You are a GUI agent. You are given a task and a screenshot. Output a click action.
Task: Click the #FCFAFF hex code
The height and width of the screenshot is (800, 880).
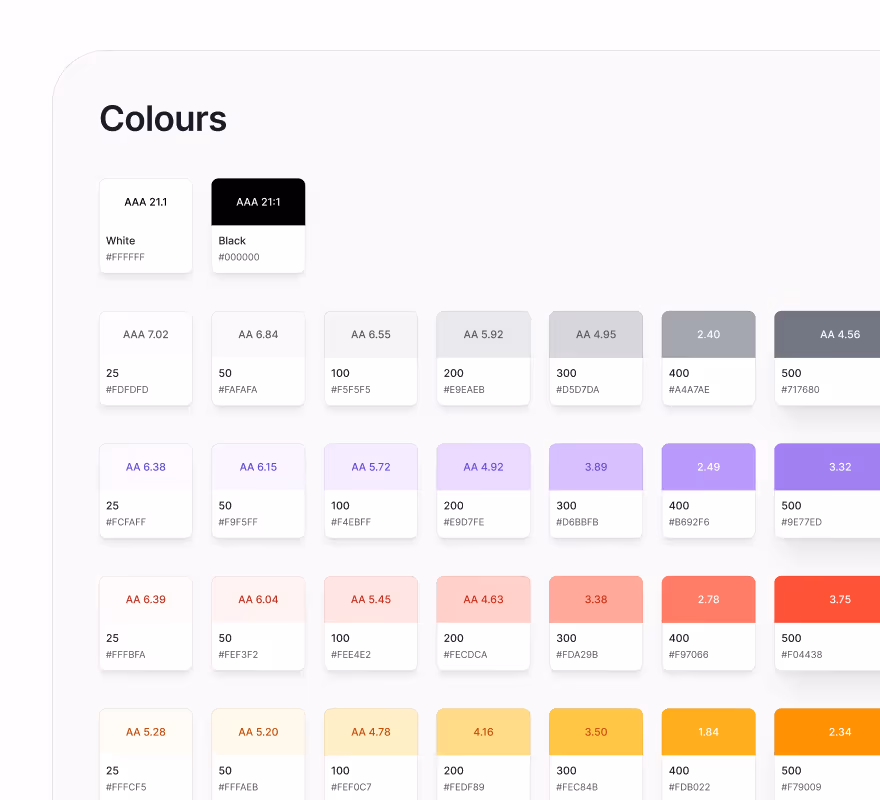(x=126, y=522)
